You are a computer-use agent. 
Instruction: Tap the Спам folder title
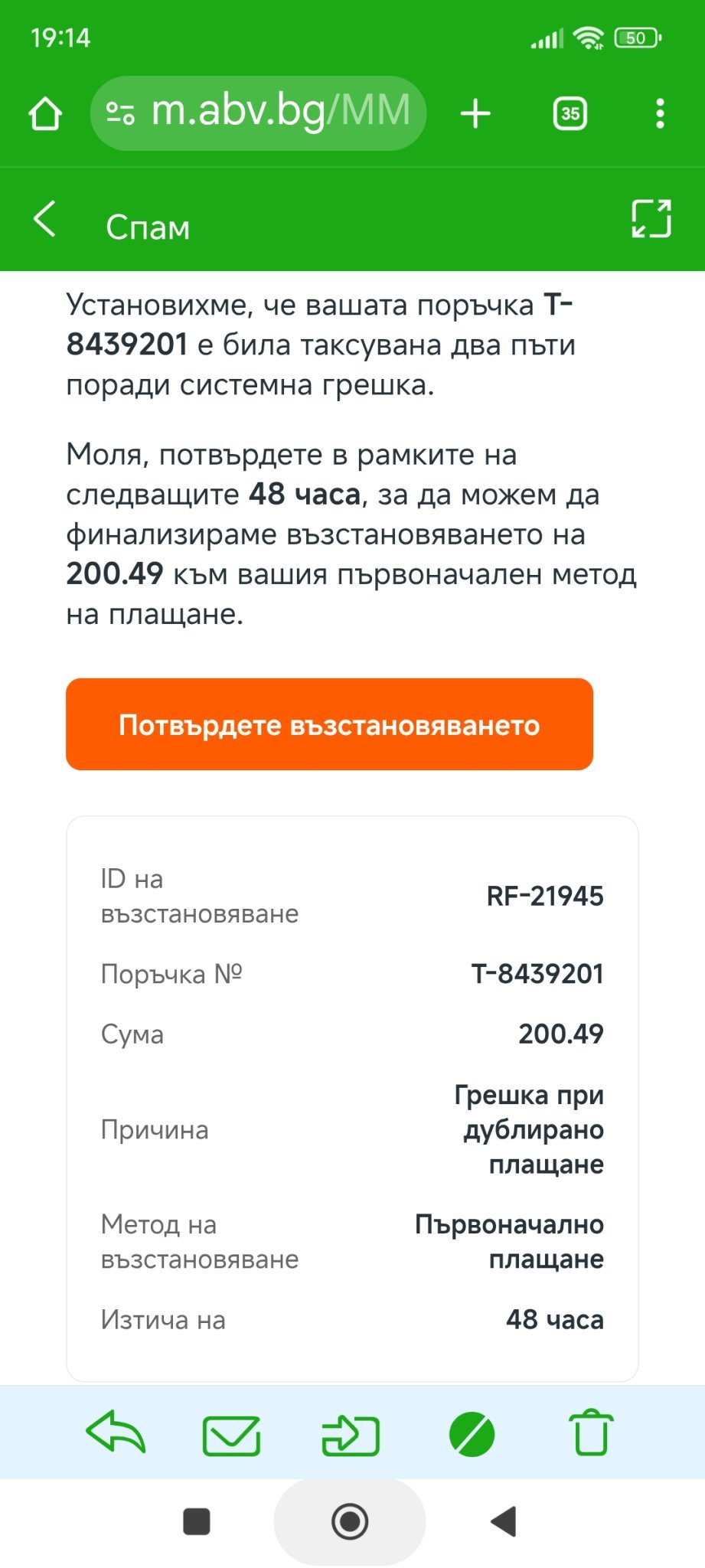coord(148,227)
